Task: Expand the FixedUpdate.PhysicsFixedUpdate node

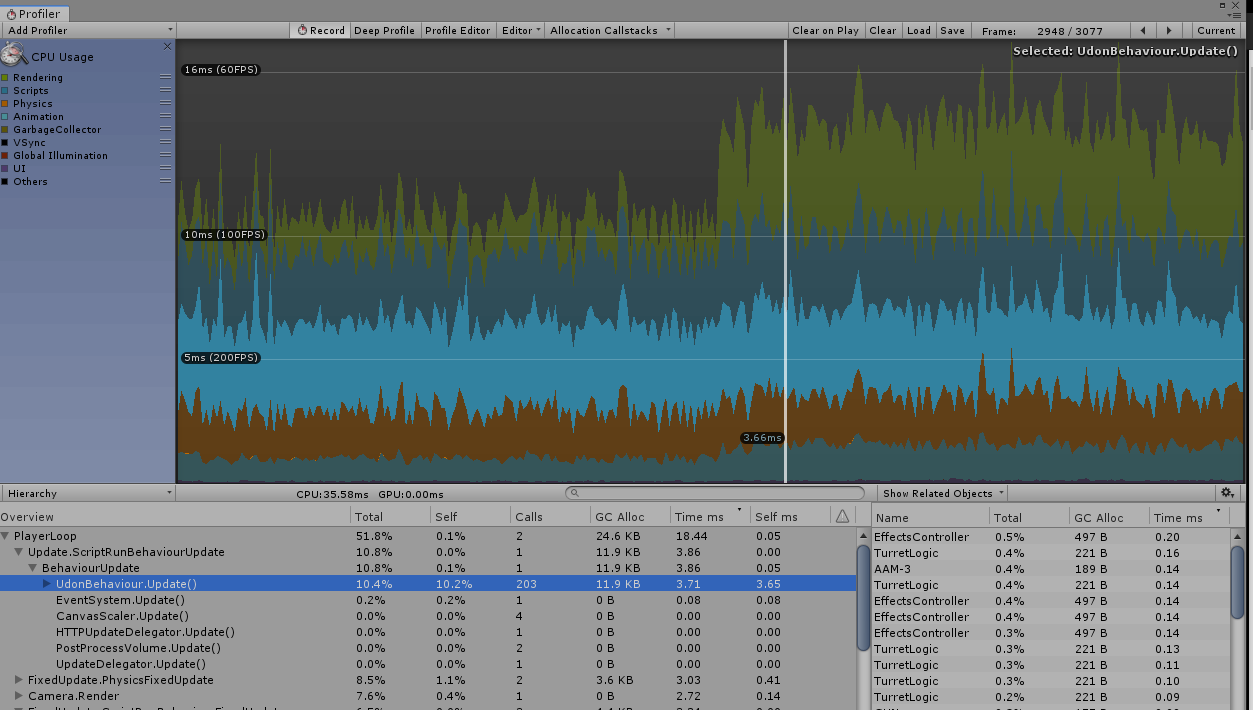Action: 19,680
